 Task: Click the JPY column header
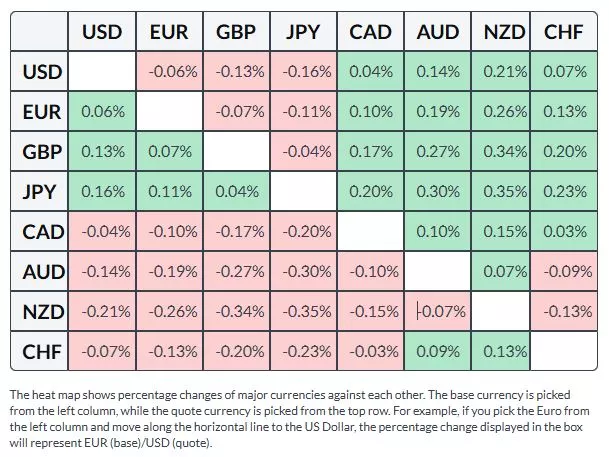(x=303, y=32)
